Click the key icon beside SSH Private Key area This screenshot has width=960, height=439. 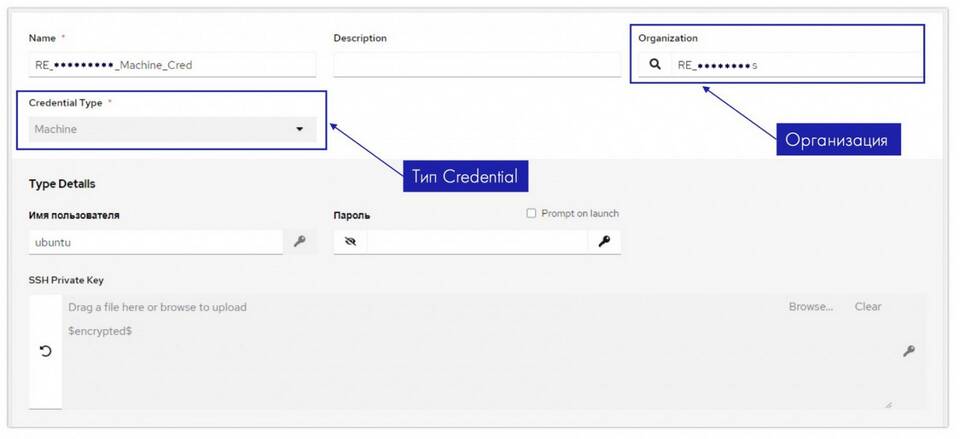point(909,351)
